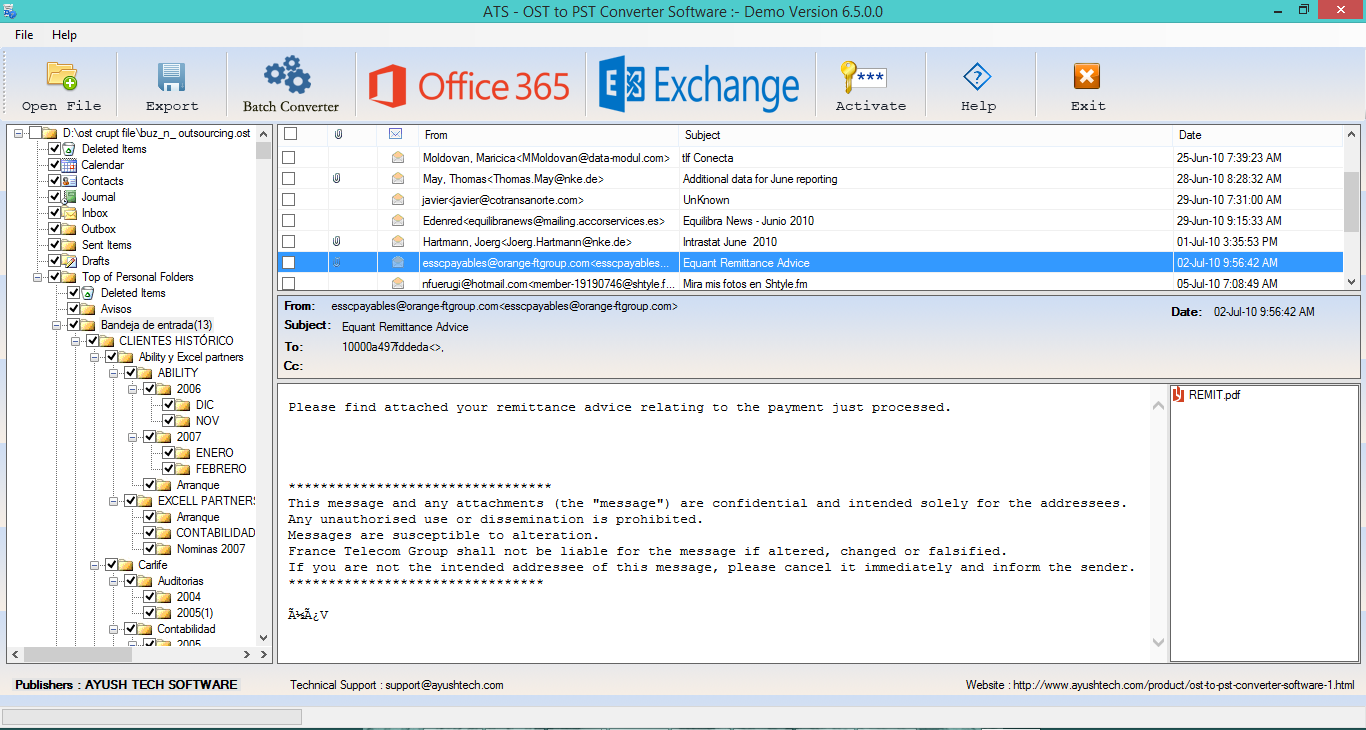The width and height of the screenshot is (1366, 730).
Task: Toggle the Inbox folder checkbox
Action: 55,213
